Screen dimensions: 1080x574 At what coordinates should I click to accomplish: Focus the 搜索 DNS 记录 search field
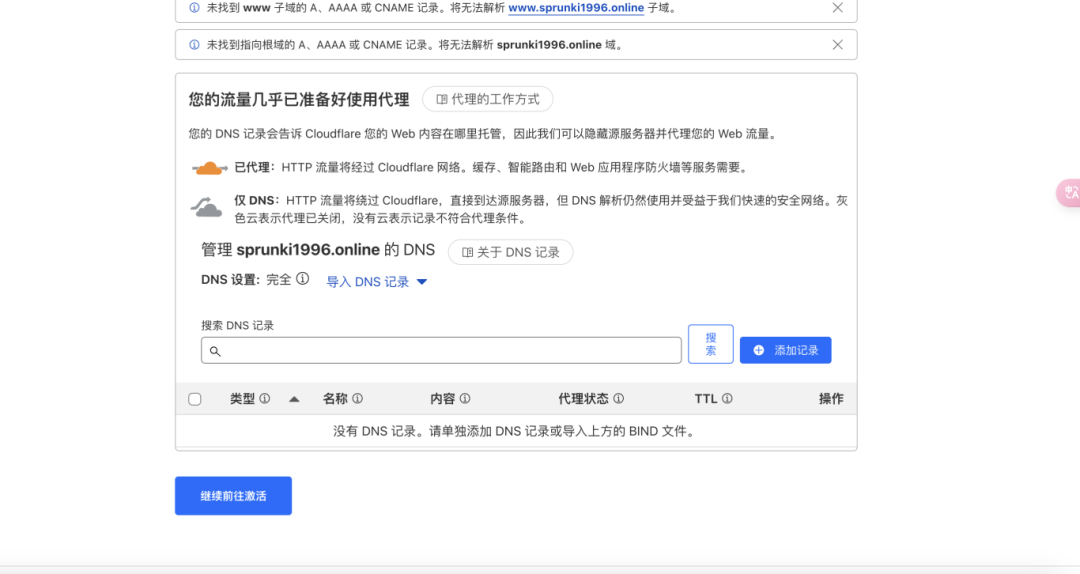tap(441, 350)
